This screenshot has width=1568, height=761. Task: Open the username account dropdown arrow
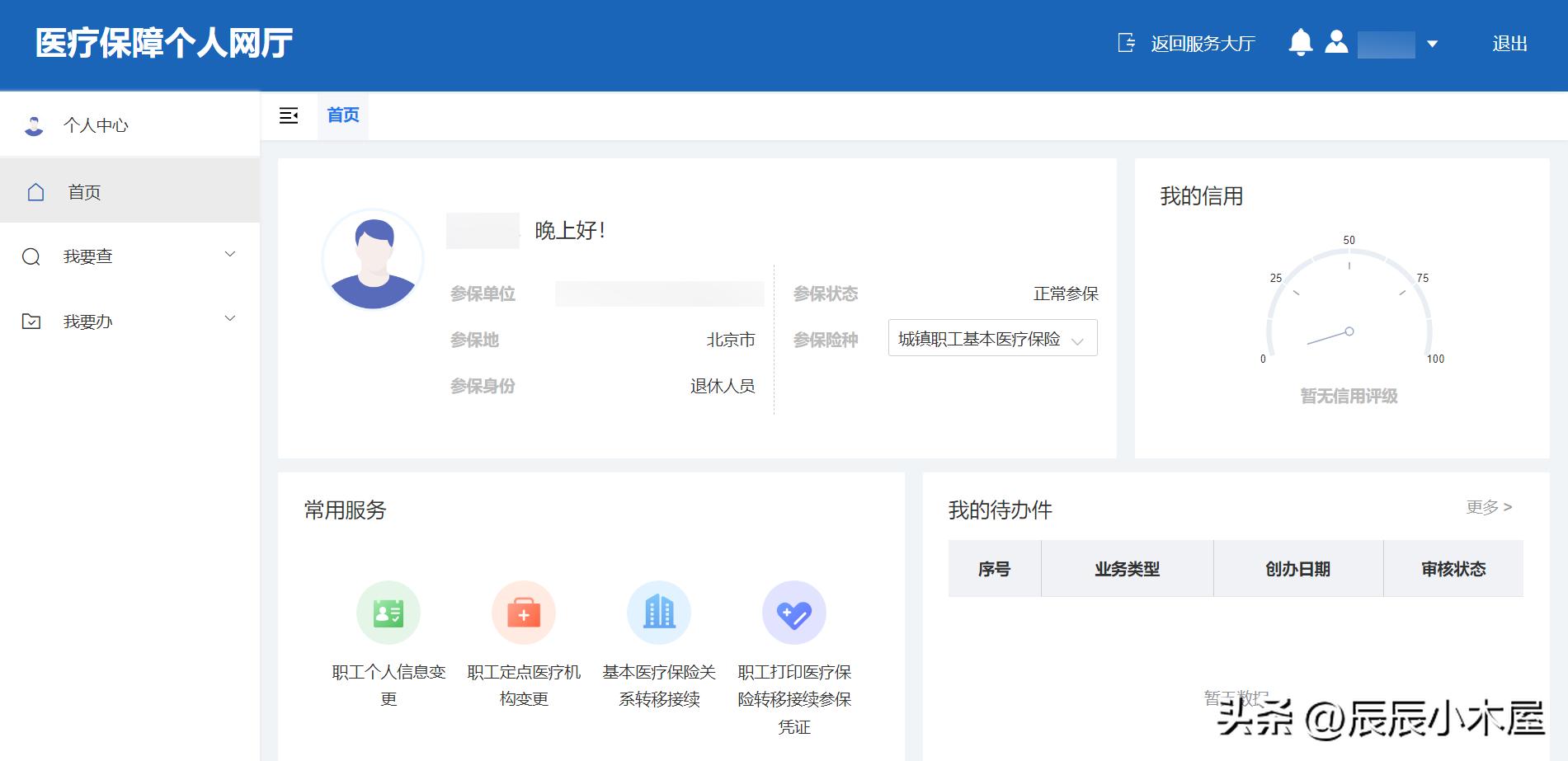[1433, 44]
